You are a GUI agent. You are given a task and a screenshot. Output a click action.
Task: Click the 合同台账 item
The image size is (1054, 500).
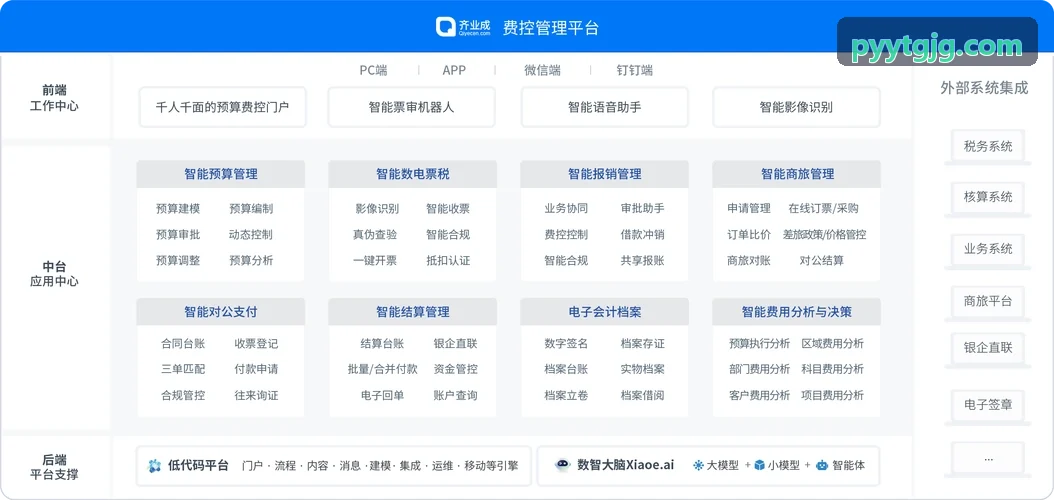pyautogui.click(x=183, y=343)
